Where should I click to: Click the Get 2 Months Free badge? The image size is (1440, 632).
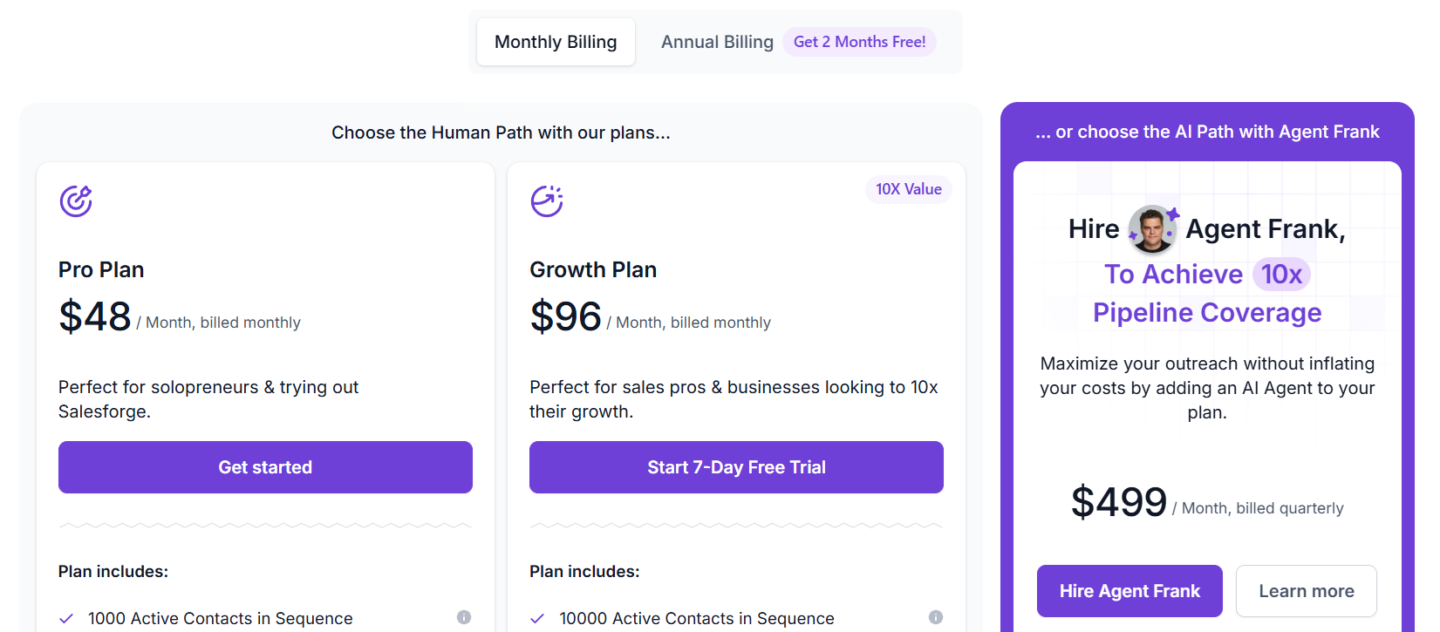click(859, 42)
